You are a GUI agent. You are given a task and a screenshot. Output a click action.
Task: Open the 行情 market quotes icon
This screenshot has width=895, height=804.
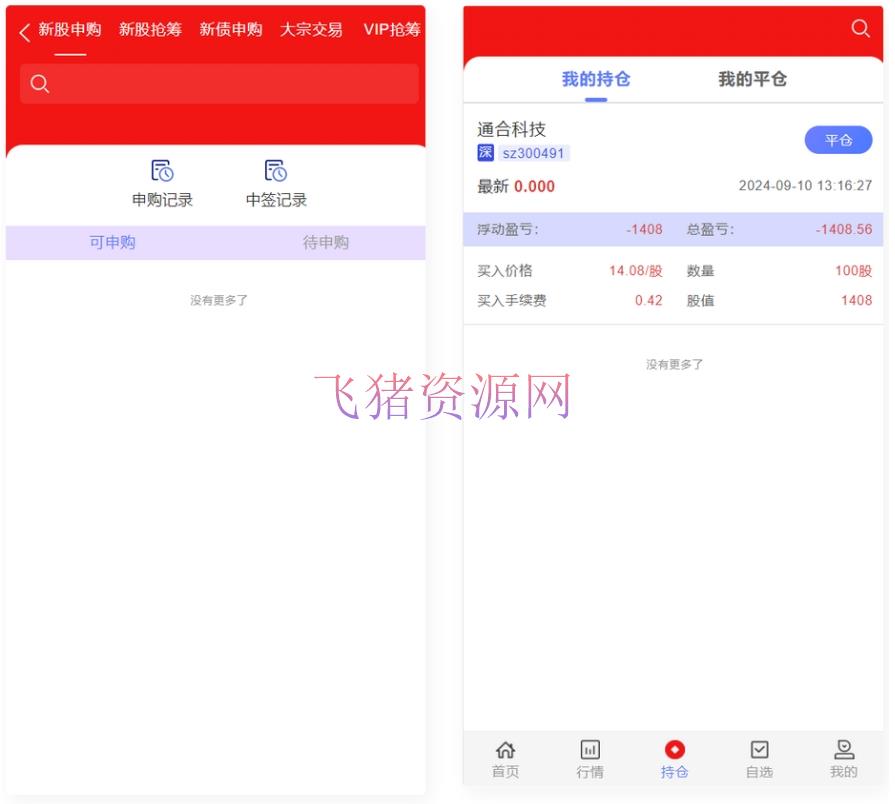590,758
